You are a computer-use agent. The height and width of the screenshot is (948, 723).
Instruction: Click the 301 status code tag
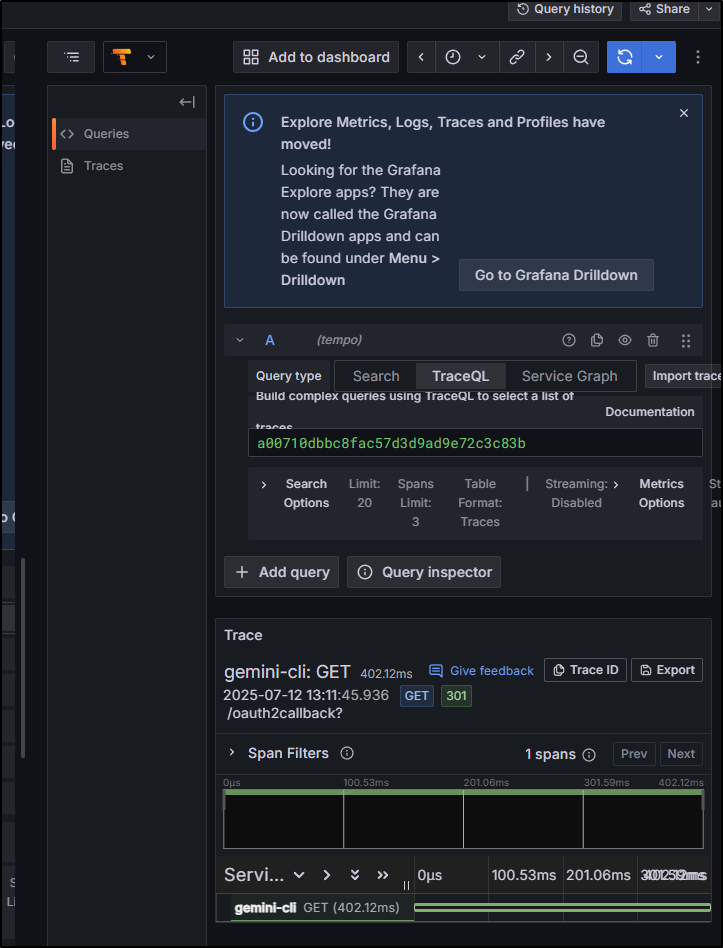point(456,696)
